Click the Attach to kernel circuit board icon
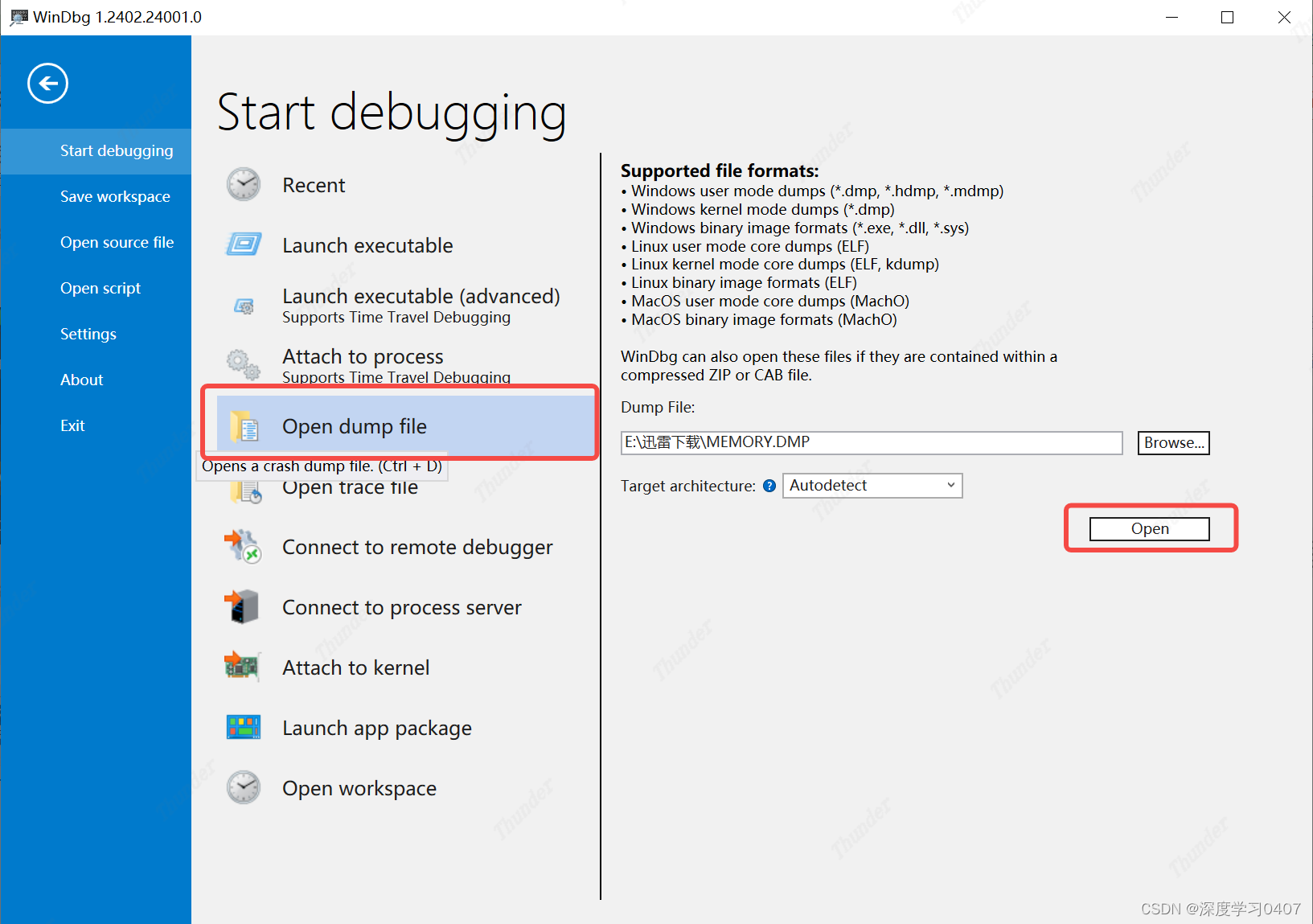 click(242, 666)
